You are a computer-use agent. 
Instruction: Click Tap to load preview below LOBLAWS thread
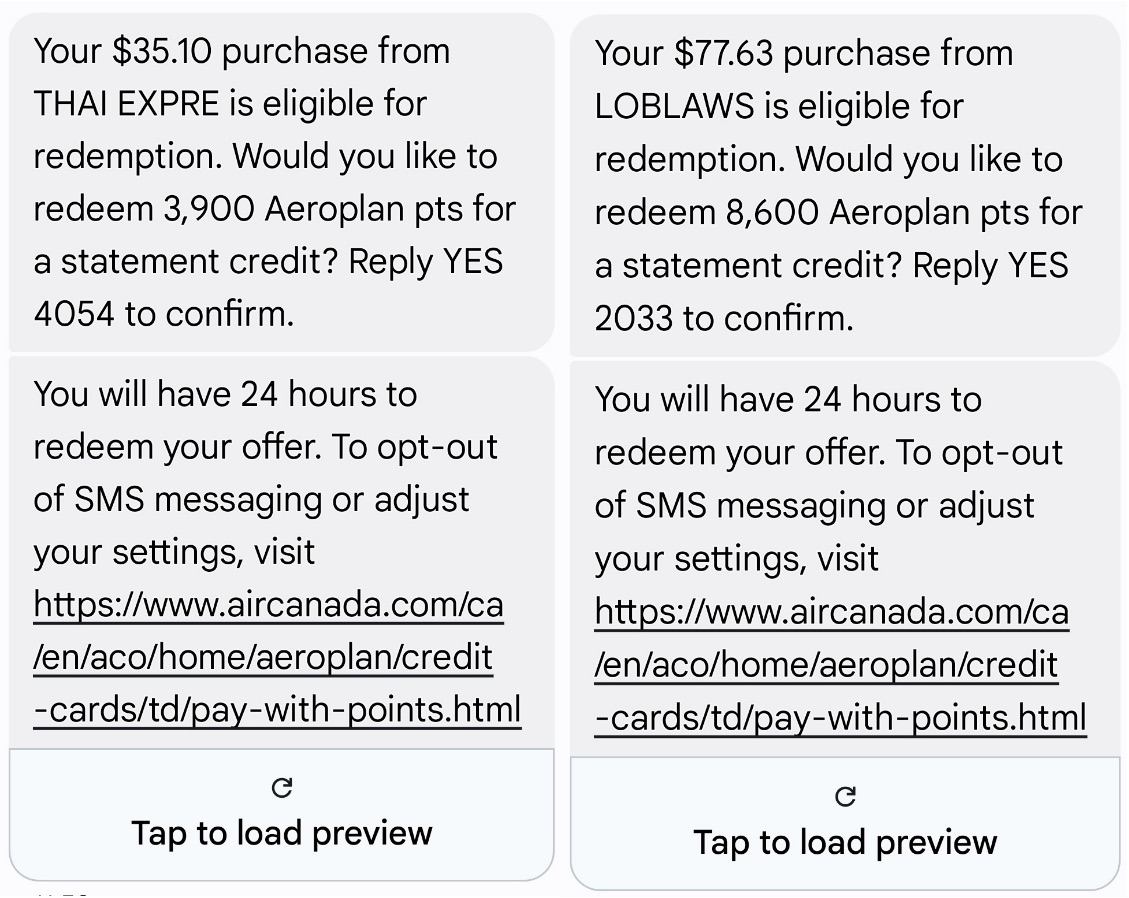847,842
